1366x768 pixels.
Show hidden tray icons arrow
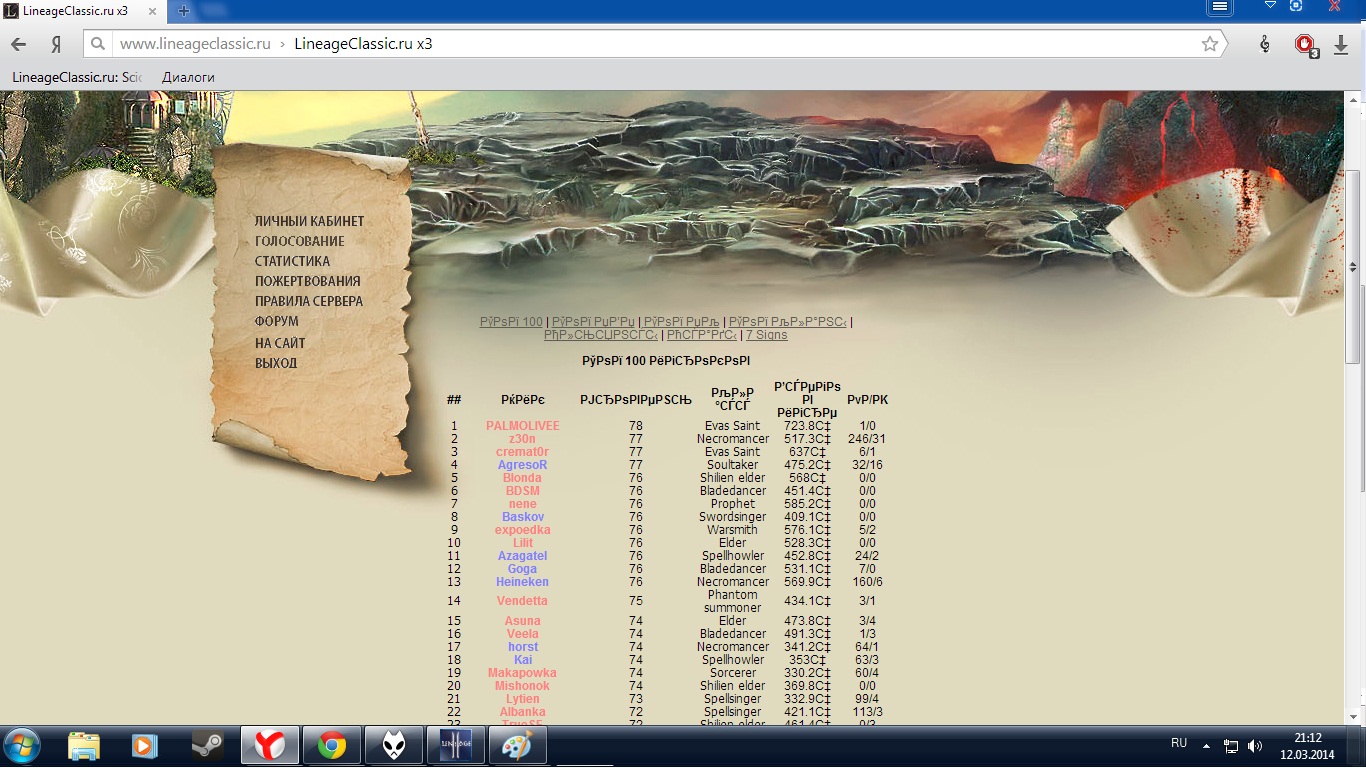click(x=1206, y=746)
